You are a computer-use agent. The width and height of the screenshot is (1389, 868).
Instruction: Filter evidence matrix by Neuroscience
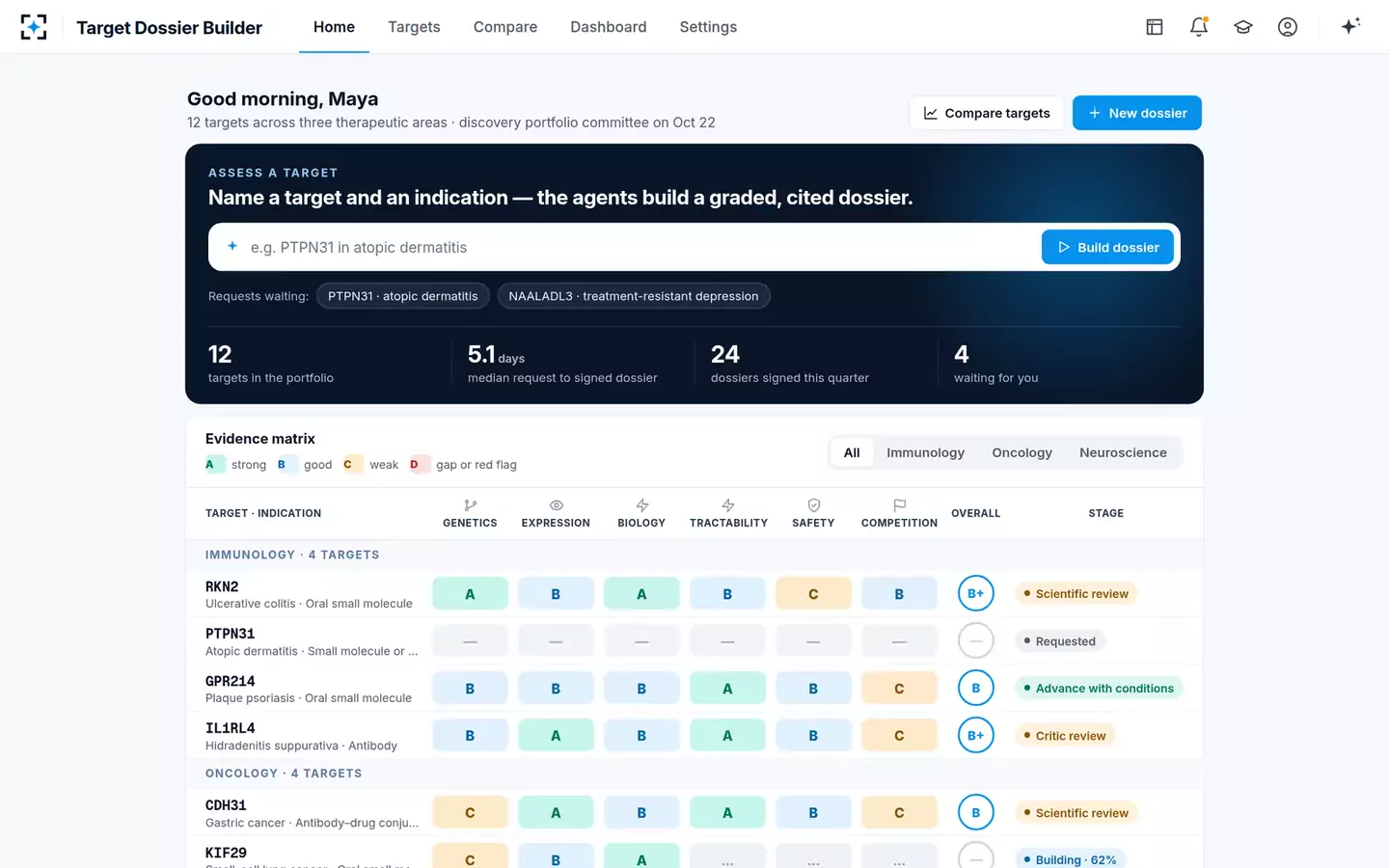pos(1123,452)
